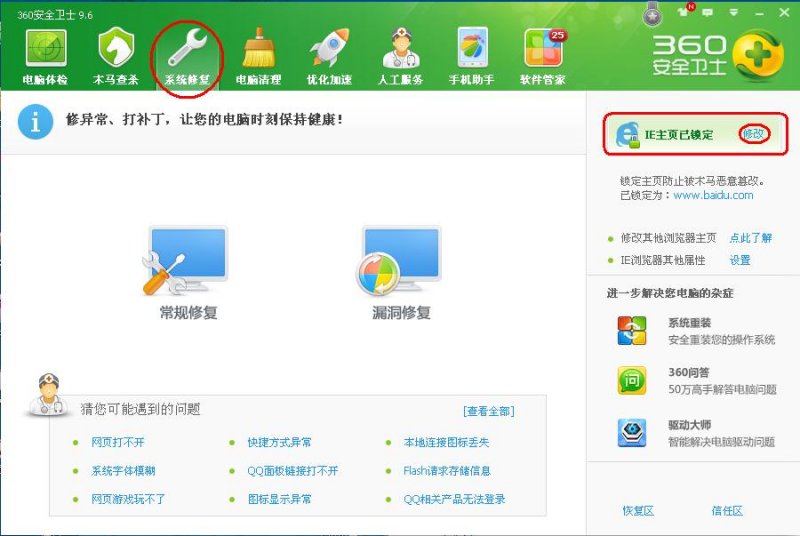800x536 pixels.
Task: Open 信任区 trust zone
Action: (x=727, y=511)
